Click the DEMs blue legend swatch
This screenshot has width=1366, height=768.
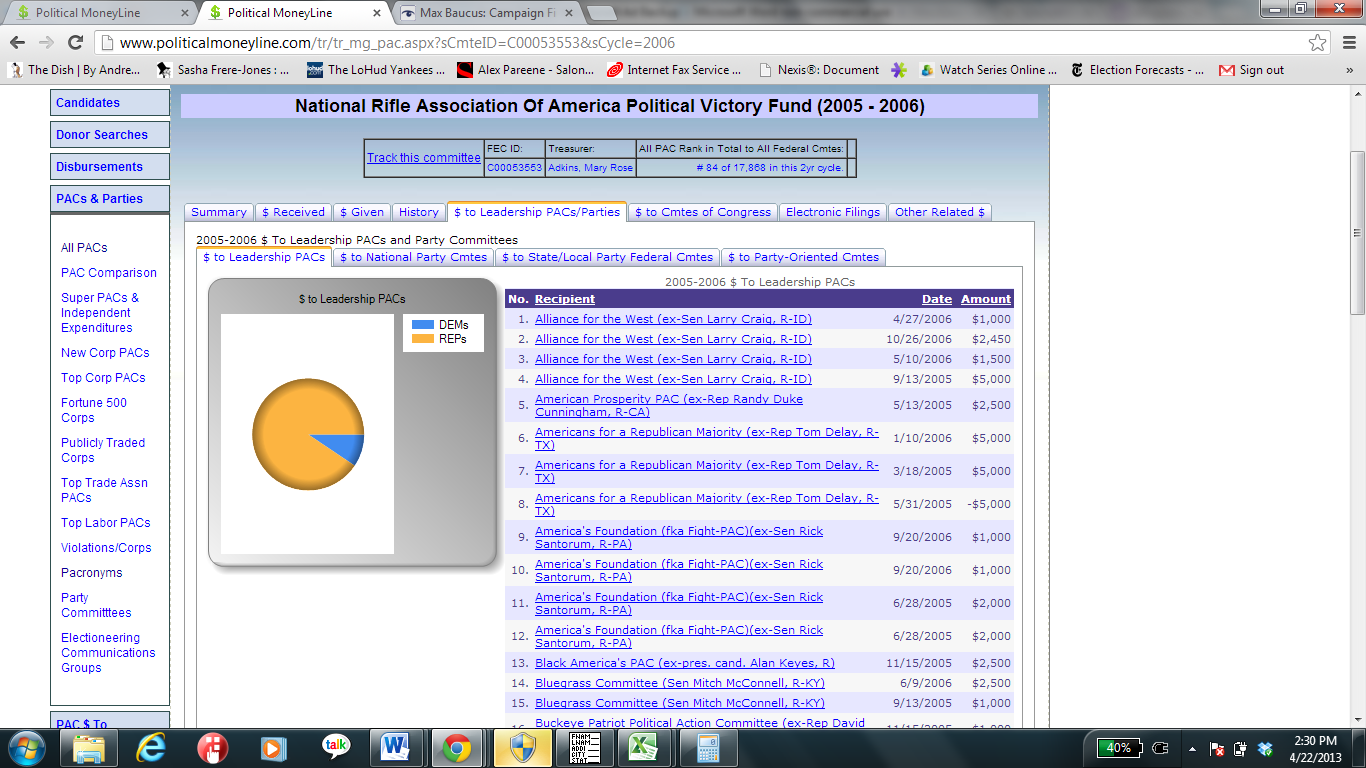pos(423,325)
